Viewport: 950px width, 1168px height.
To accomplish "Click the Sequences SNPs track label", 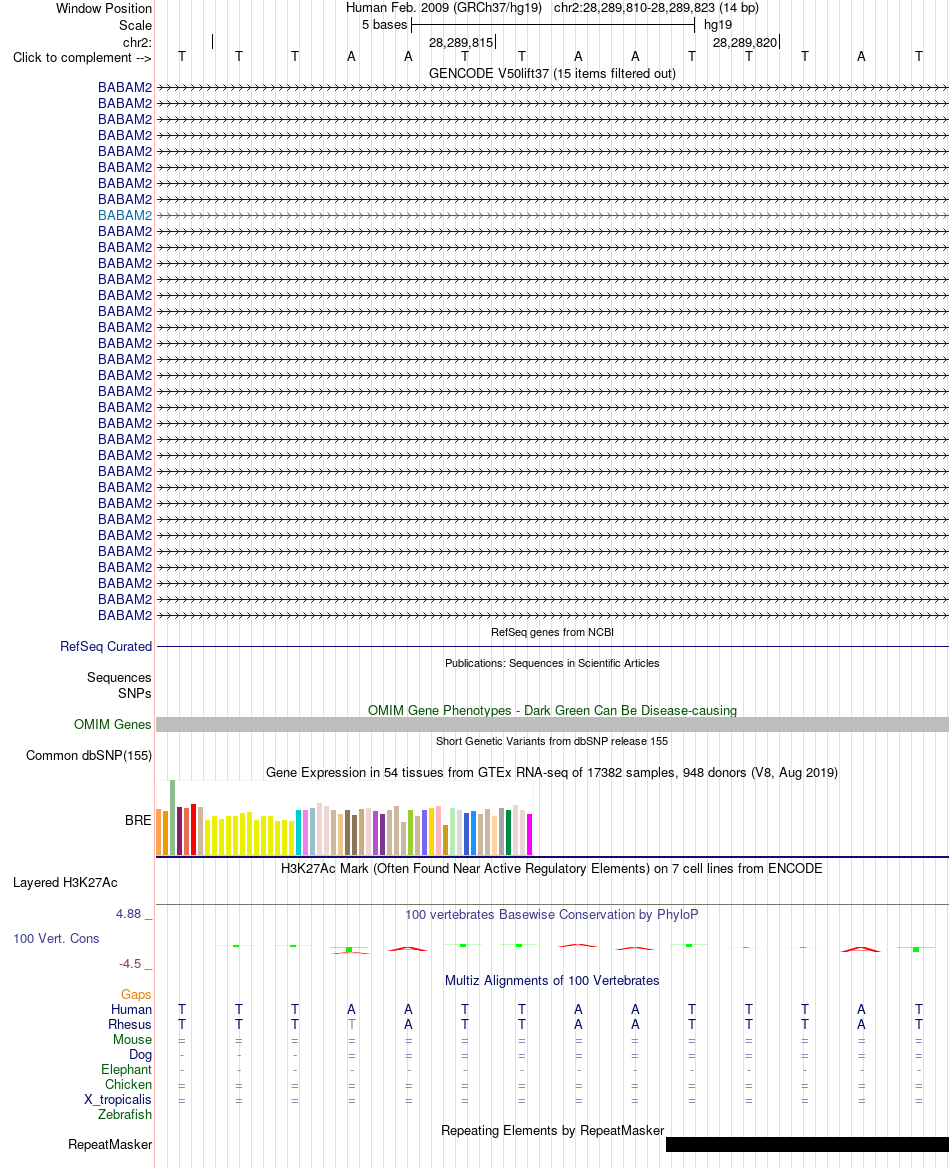I will pos(119,685).
